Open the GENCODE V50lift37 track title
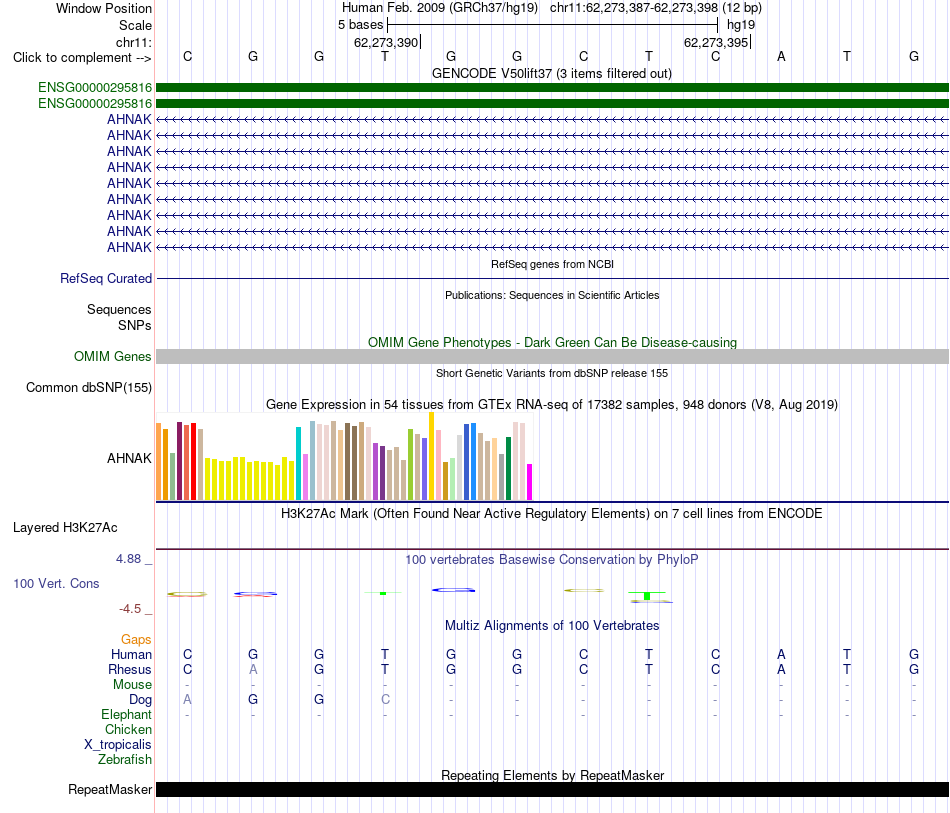Viewport: 950px width, 813px height. tap(551, 73)
